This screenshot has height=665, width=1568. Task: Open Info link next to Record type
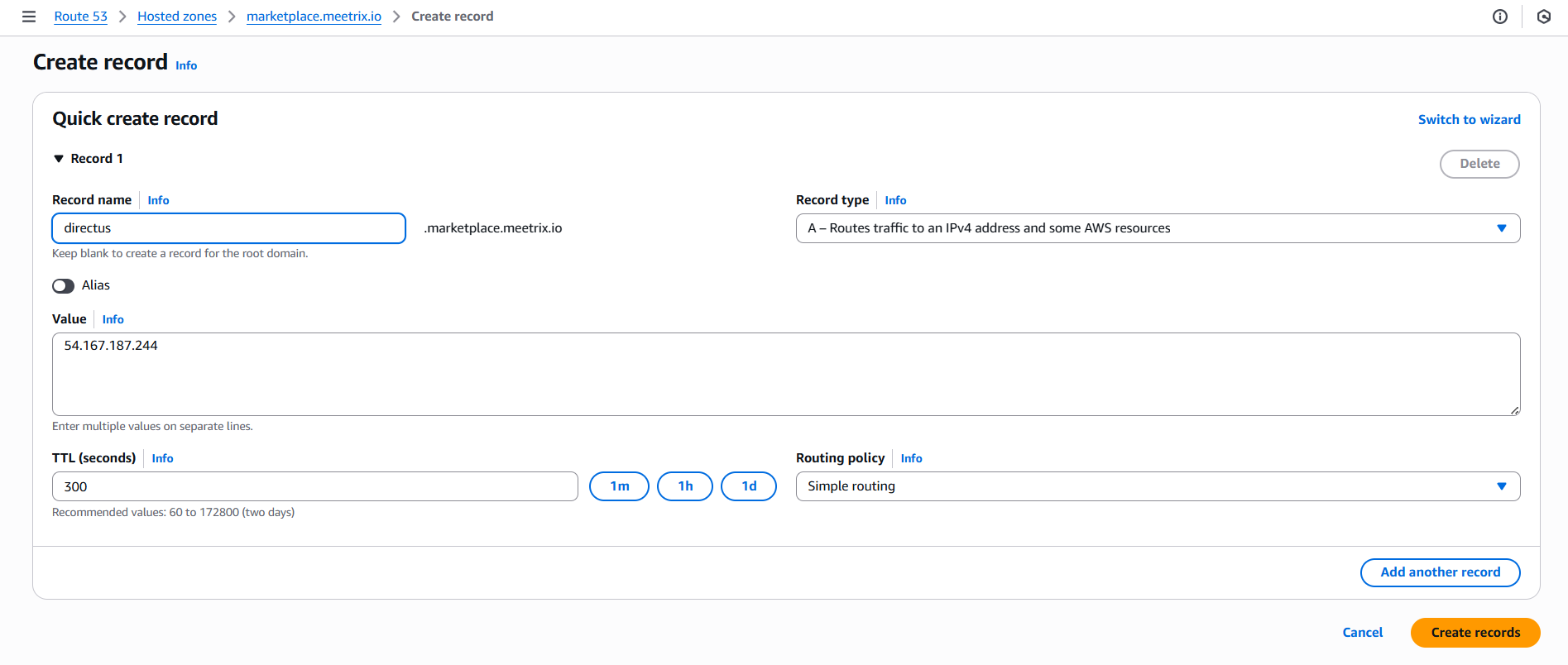(895, 200)
